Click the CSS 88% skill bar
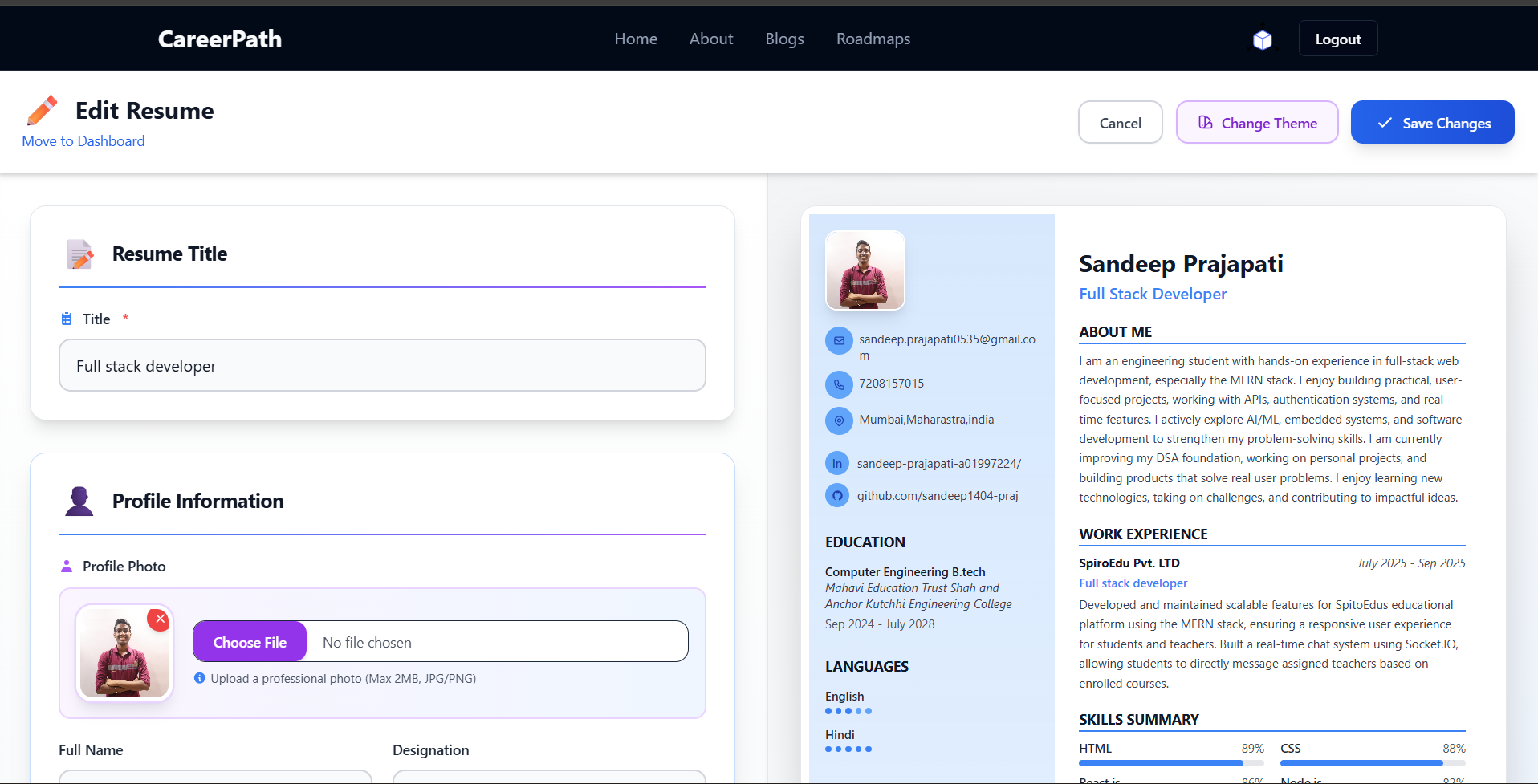1538x784 pixels. (1373, 762)
